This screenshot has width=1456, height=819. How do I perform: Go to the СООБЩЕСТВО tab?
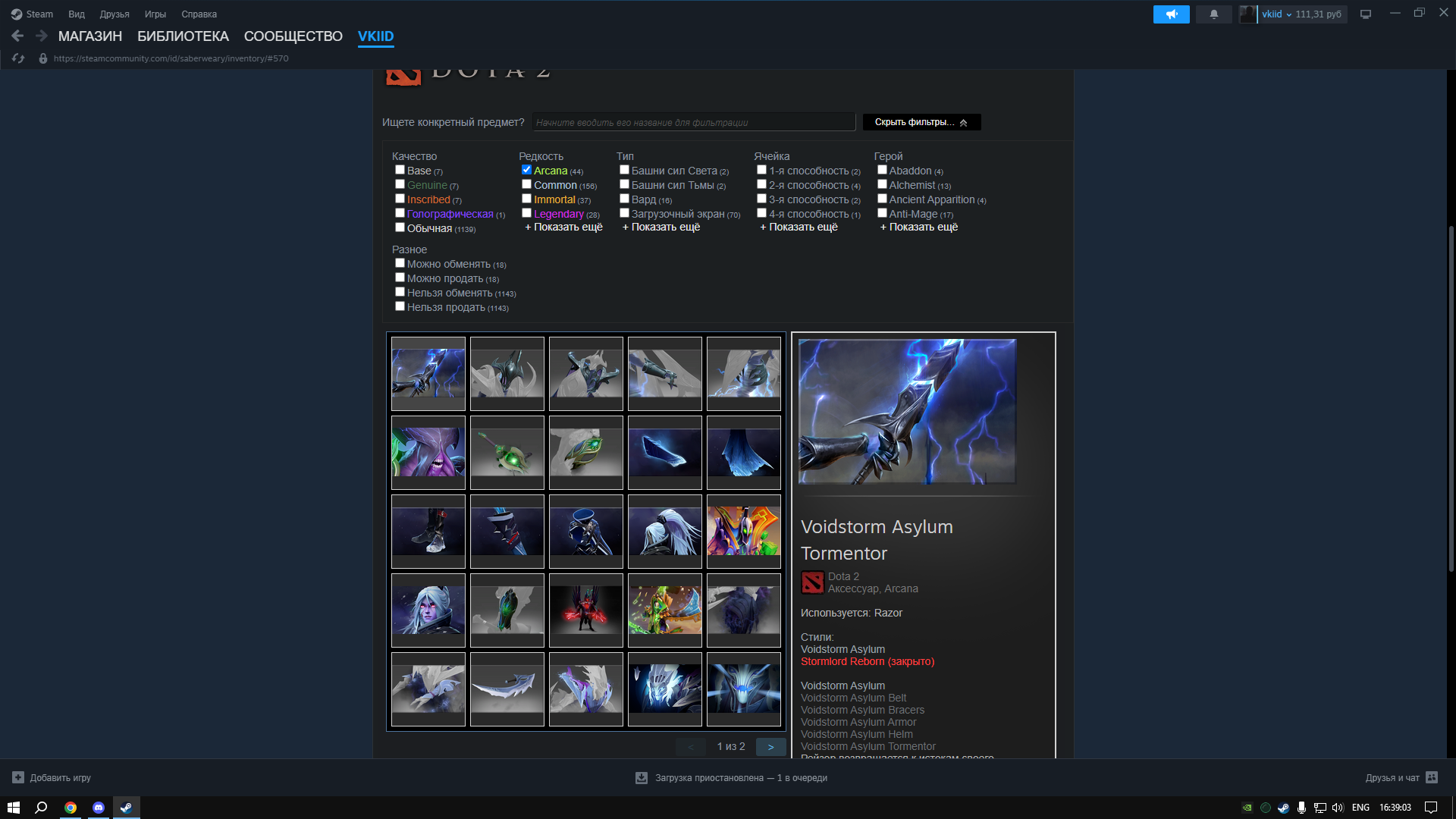click(x=293, y=36)
